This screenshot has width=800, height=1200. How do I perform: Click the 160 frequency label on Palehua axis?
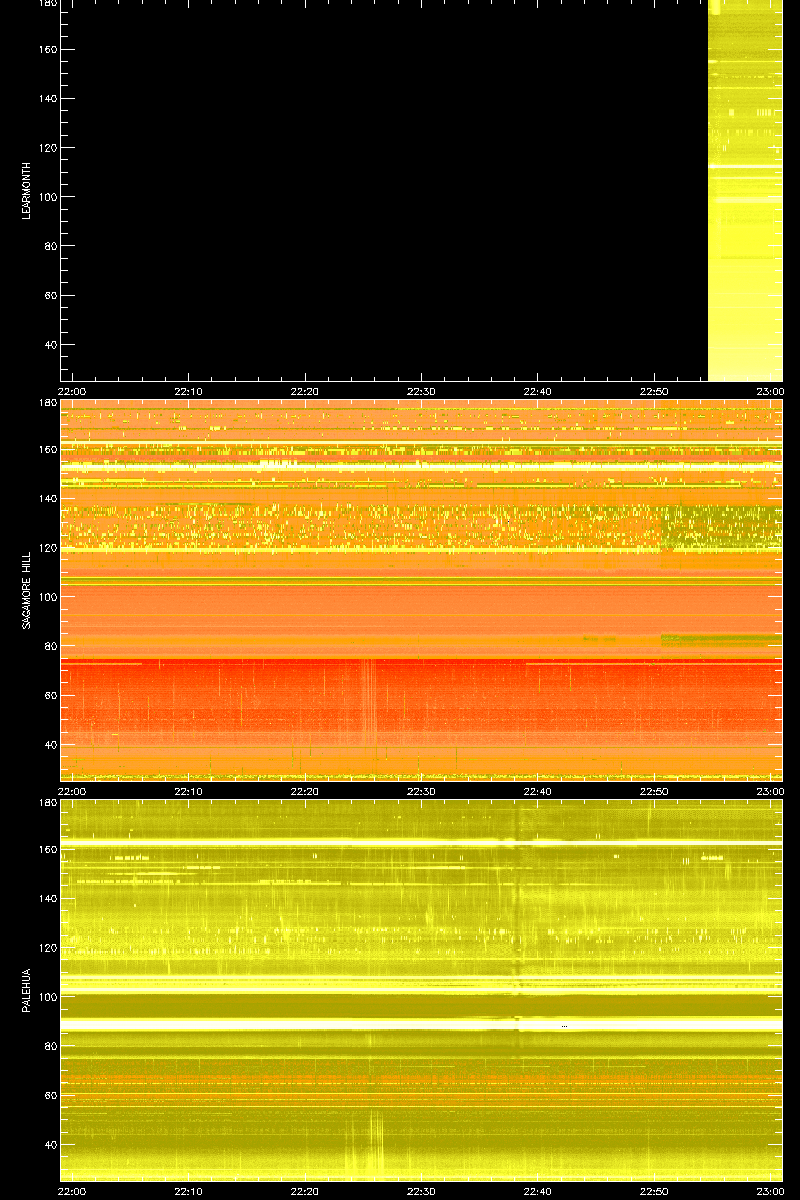coord(47,849)
